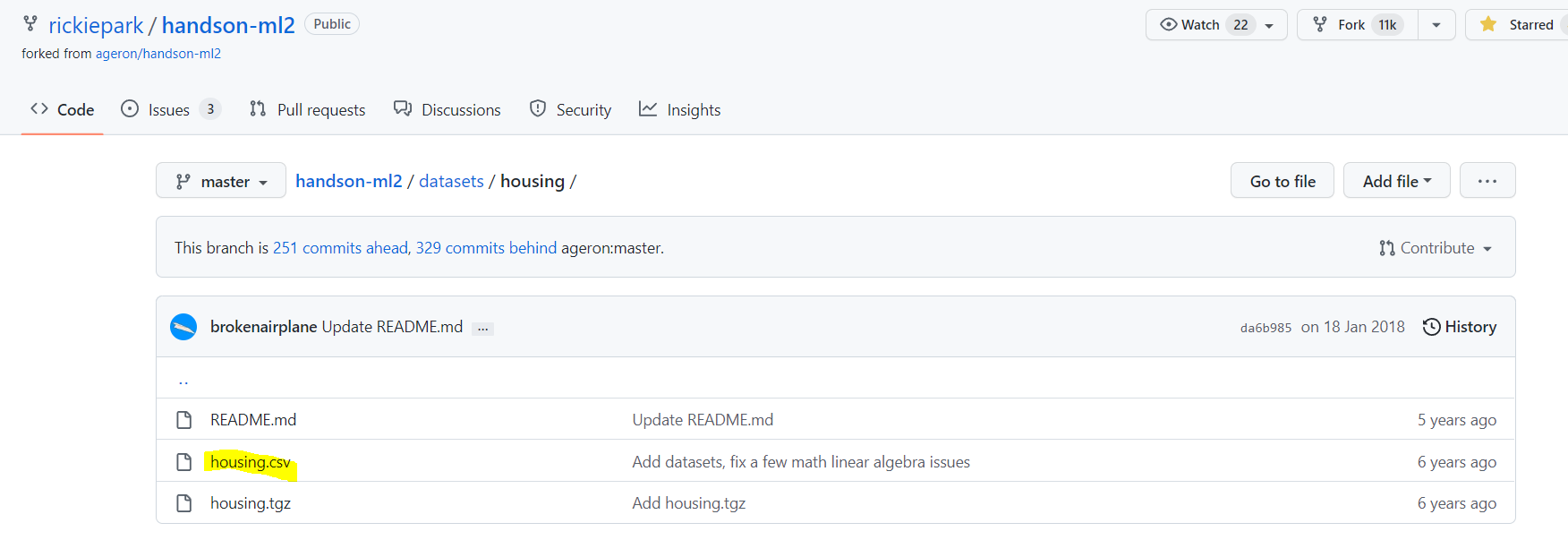Open the Pull requests tab
The image size is (1568, 540).
pyautogui.click(x=307, y=109)
